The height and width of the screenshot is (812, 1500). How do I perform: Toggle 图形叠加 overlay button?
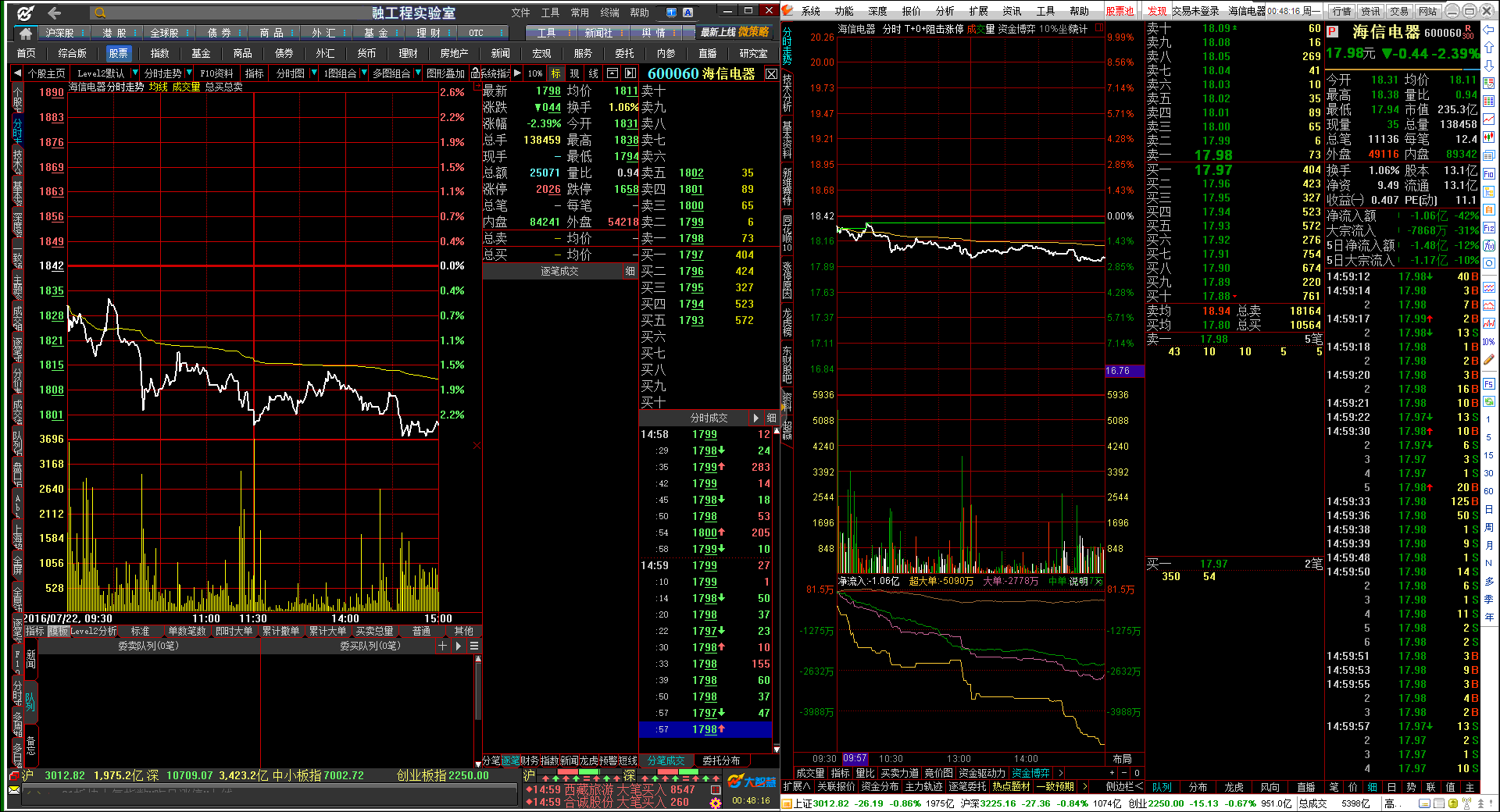[x=445, y=73]
